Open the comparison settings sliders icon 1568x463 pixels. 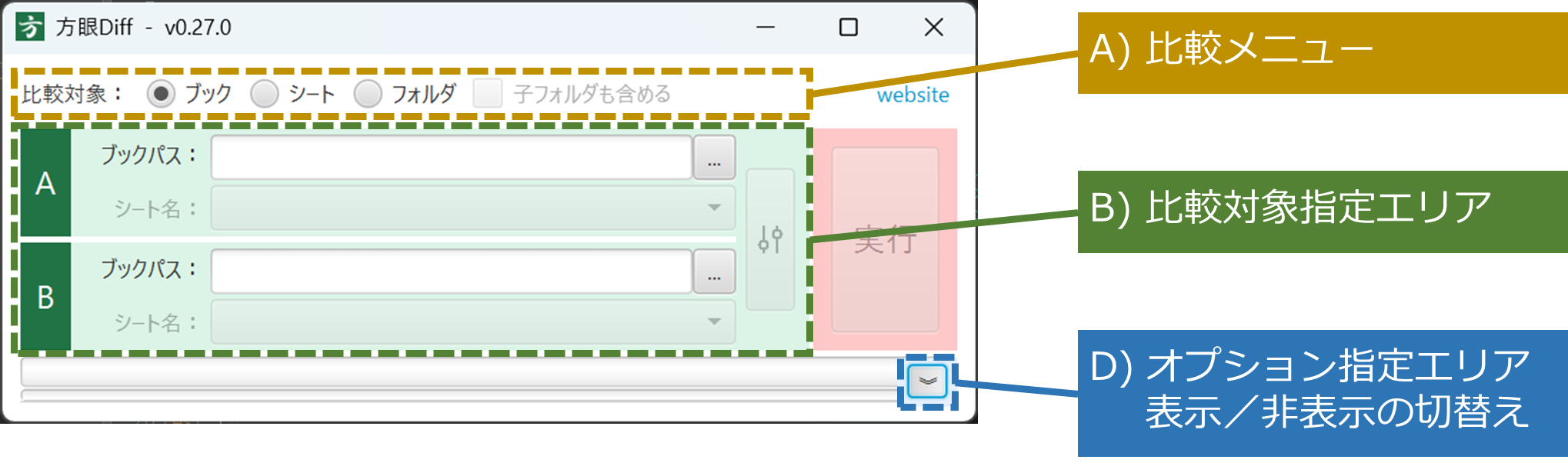tap(770, 239)
